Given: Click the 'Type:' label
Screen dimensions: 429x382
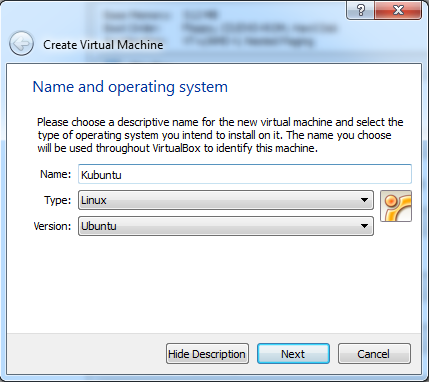Looking at the screenshot, I should click(57, 200).
